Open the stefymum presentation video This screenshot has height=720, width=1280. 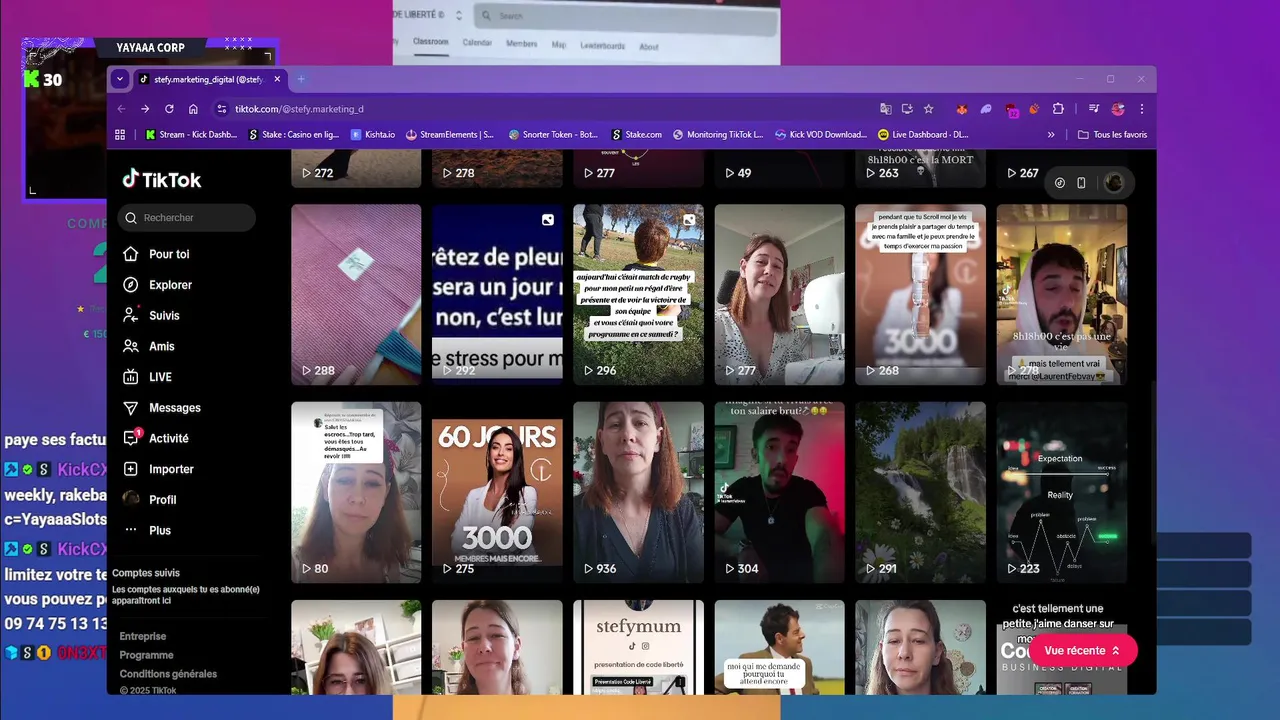[638, 647]
